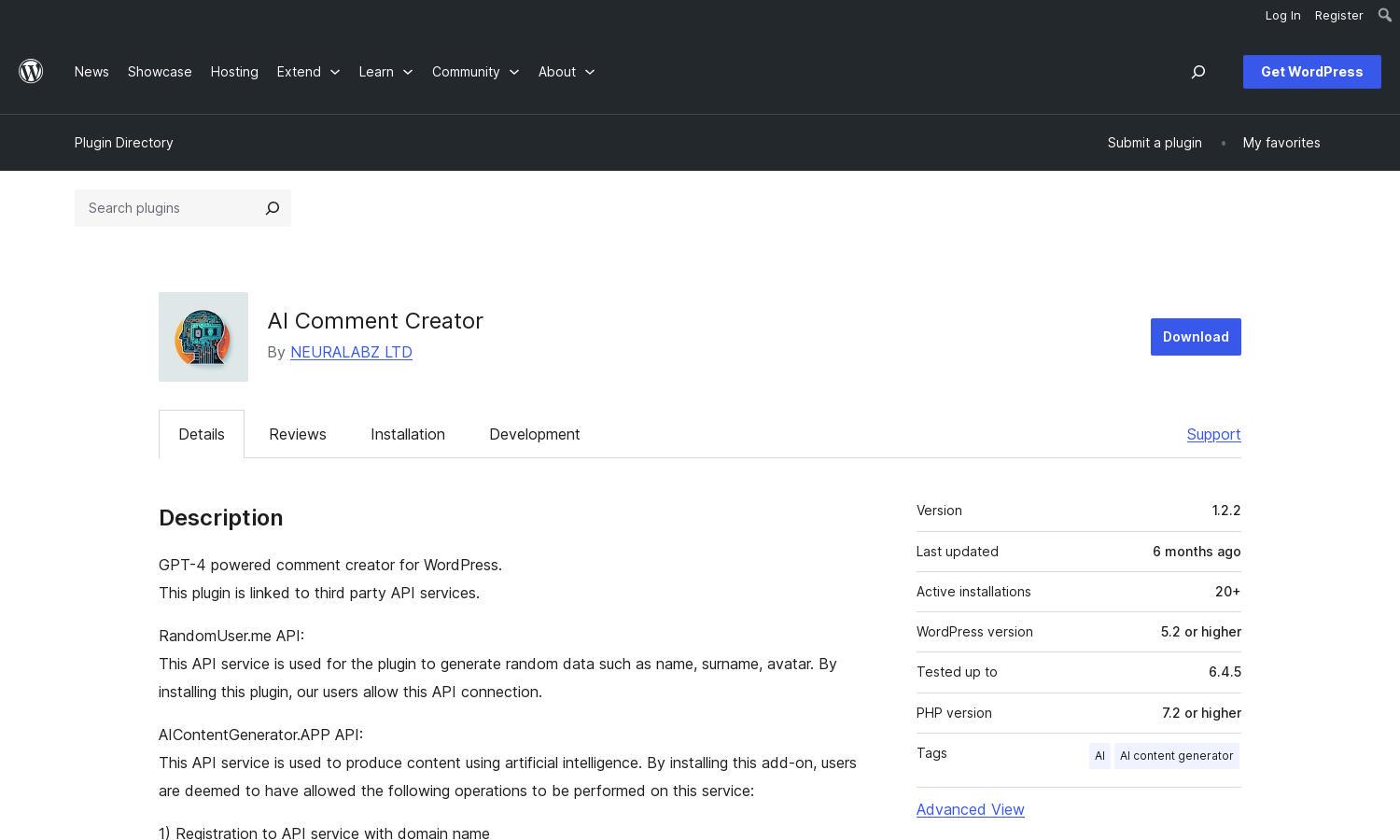Switch to the Details tab

coord(202,434)
